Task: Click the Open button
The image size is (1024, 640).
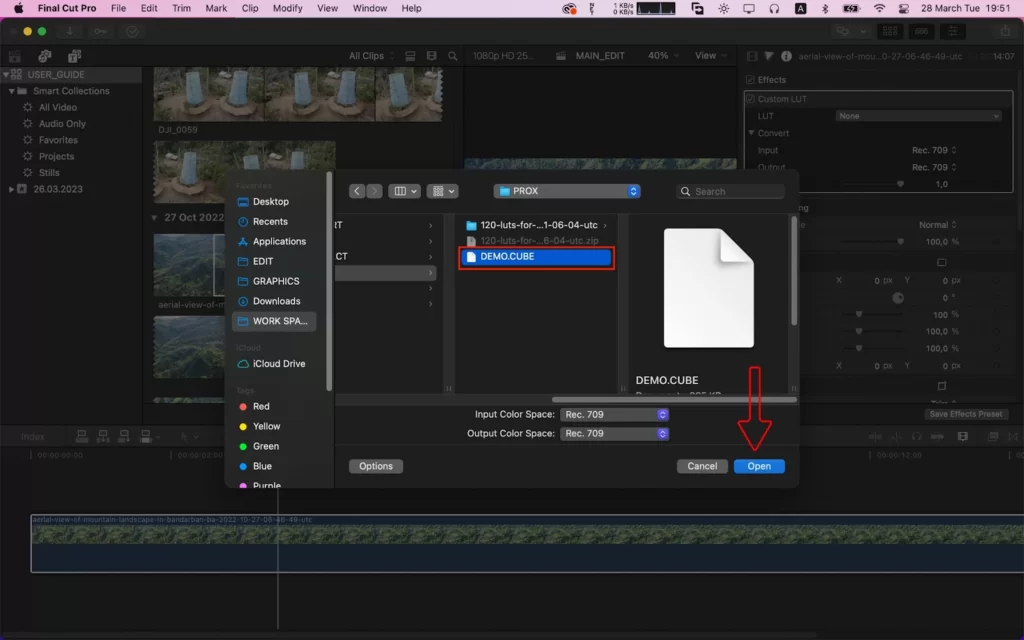Action: (x=759, y=466)
